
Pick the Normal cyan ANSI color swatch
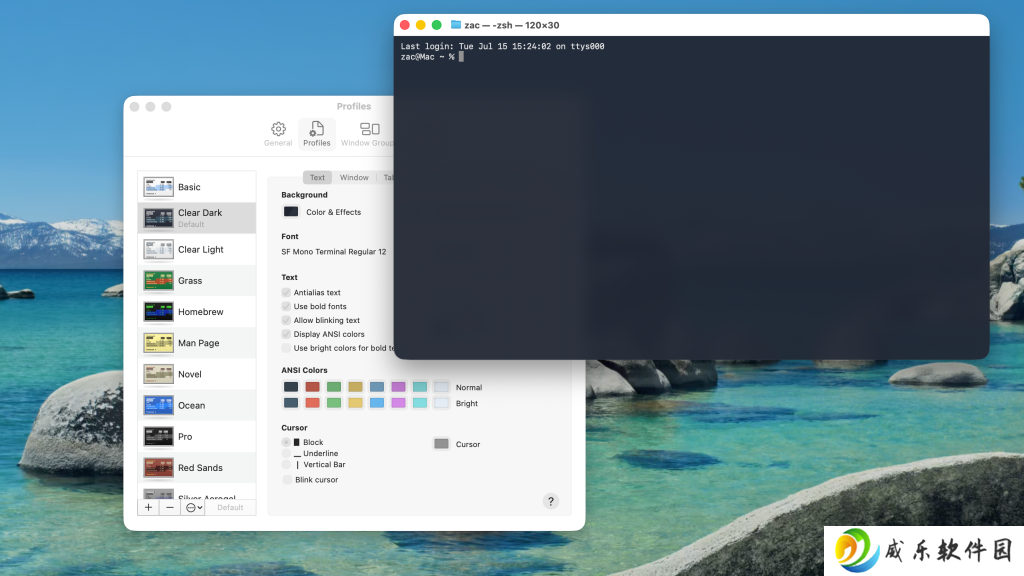420,387
